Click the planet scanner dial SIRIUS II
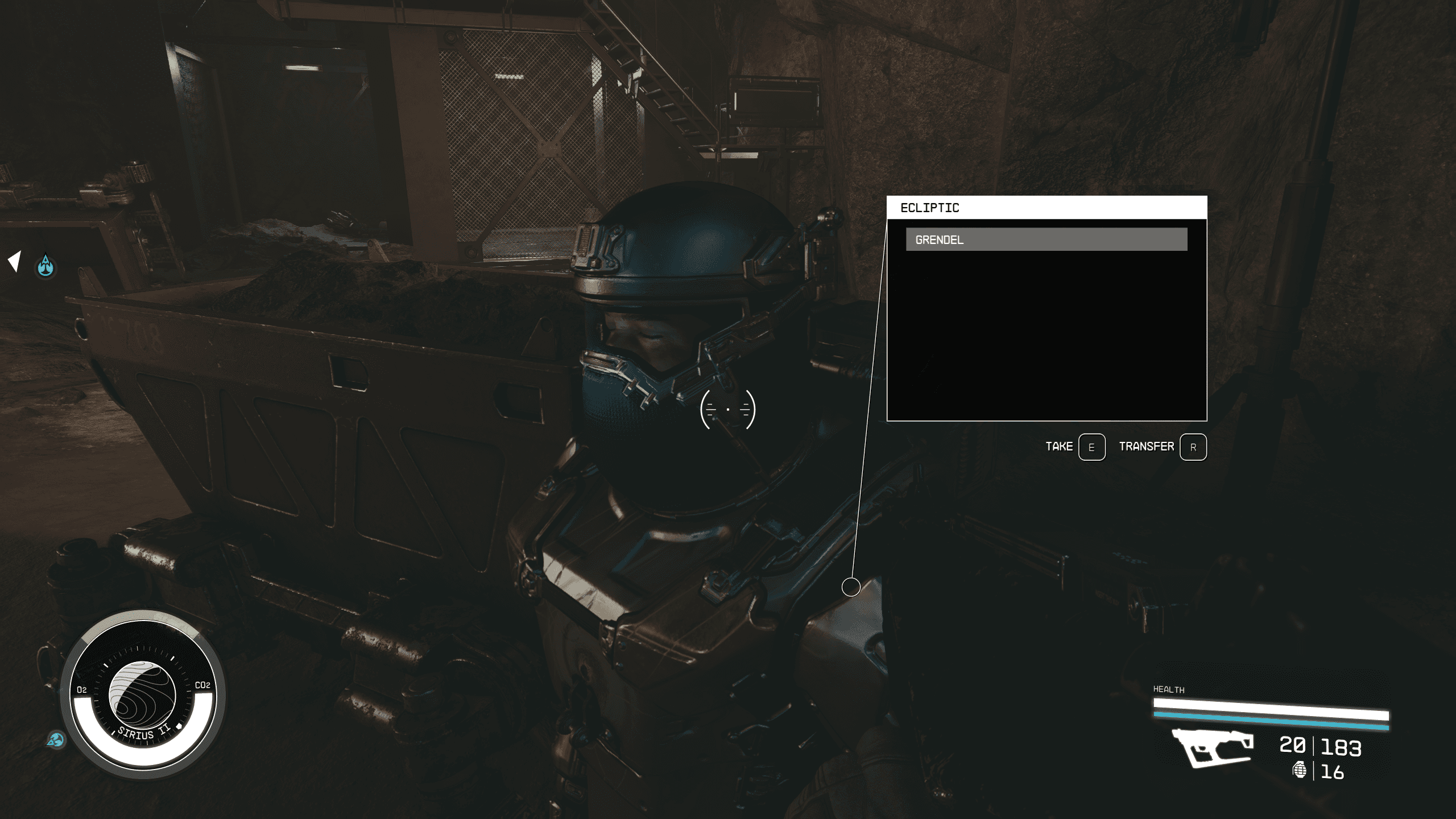This screenshot has width=1456, height=819. (x=142, y=695)
